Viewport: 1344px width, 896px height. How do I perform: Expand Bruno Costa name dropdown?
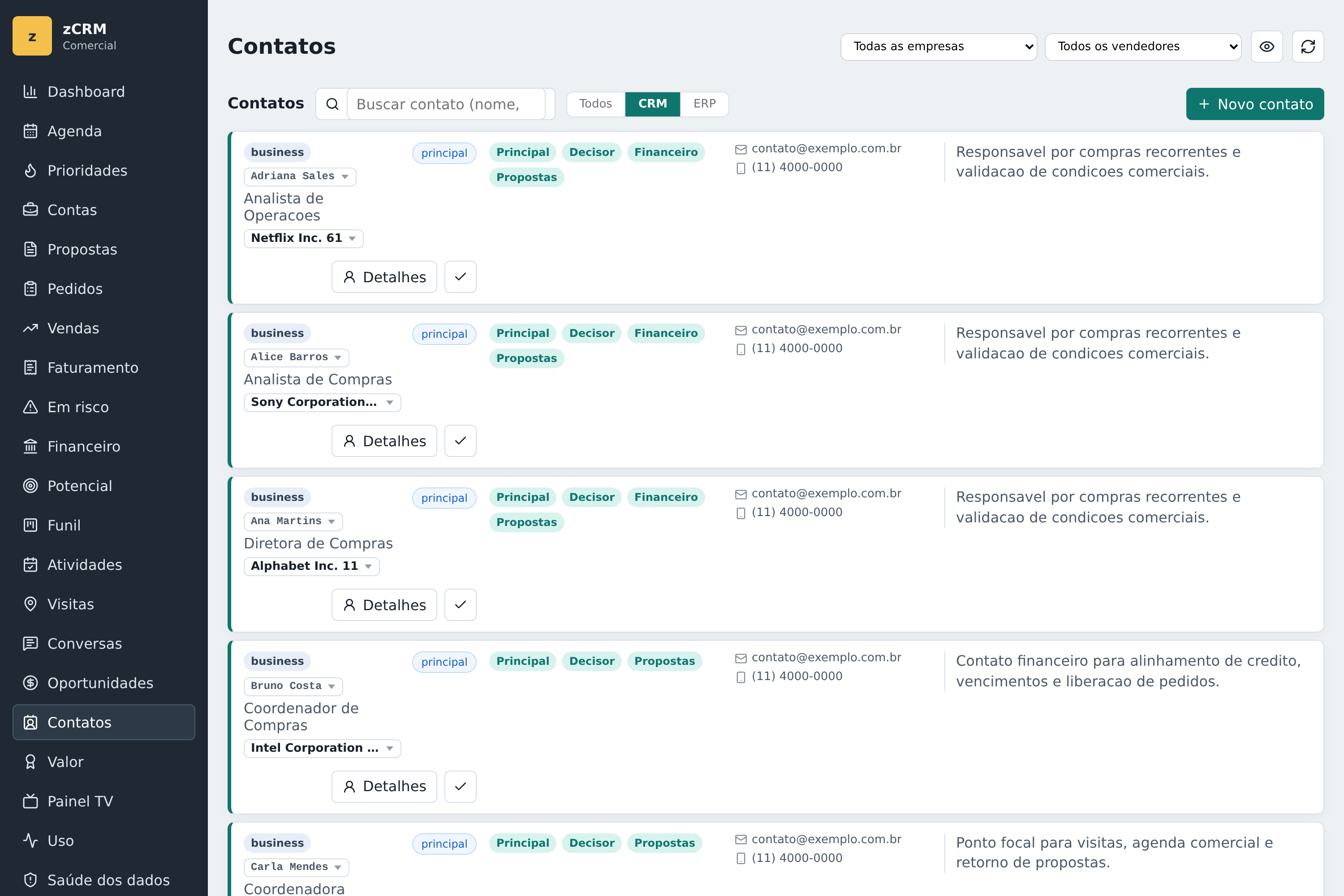[293, 686]
